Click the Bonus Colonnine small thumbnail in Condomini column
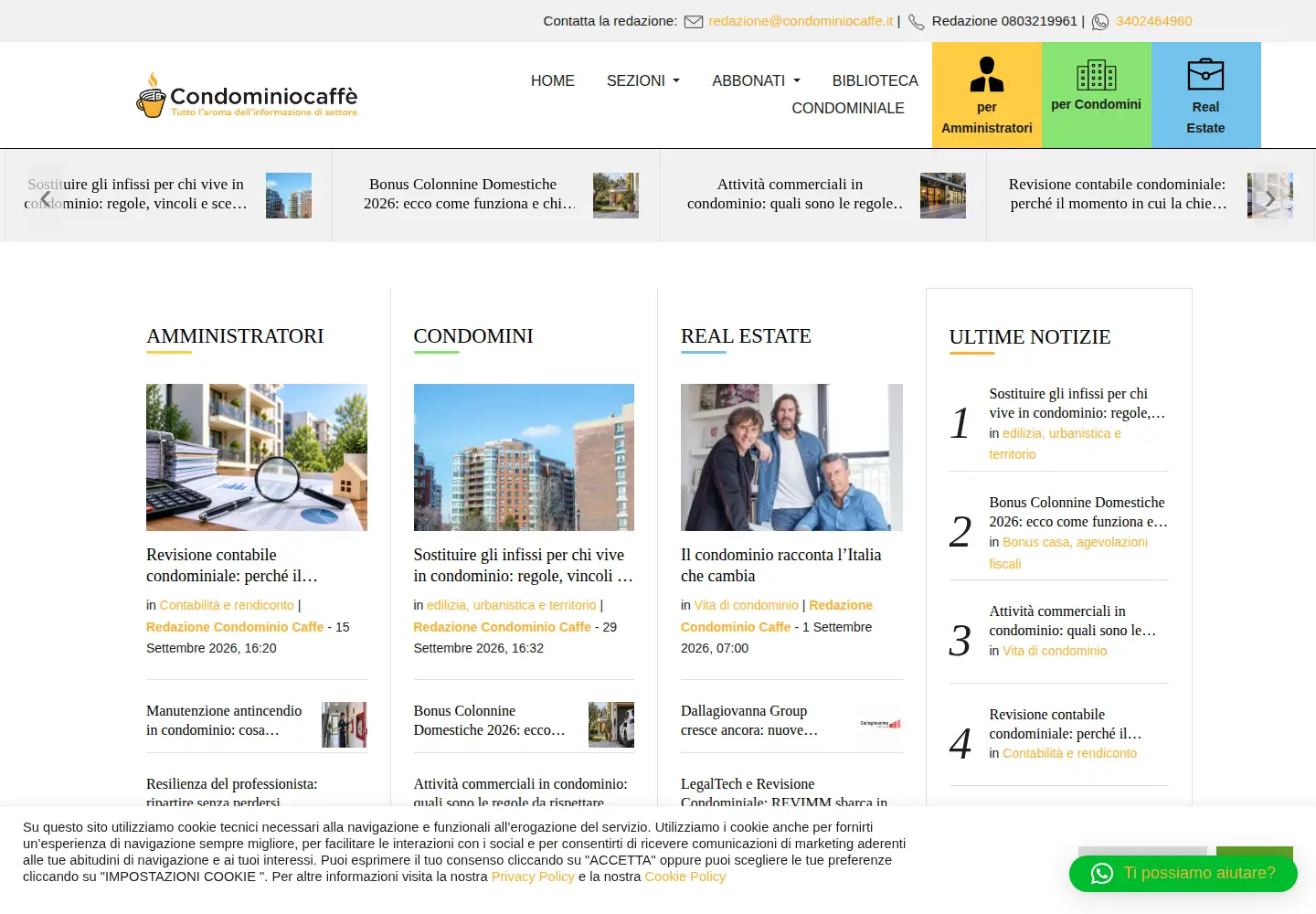The width and height of the screenshot is (1316, 914). [611, 725]
